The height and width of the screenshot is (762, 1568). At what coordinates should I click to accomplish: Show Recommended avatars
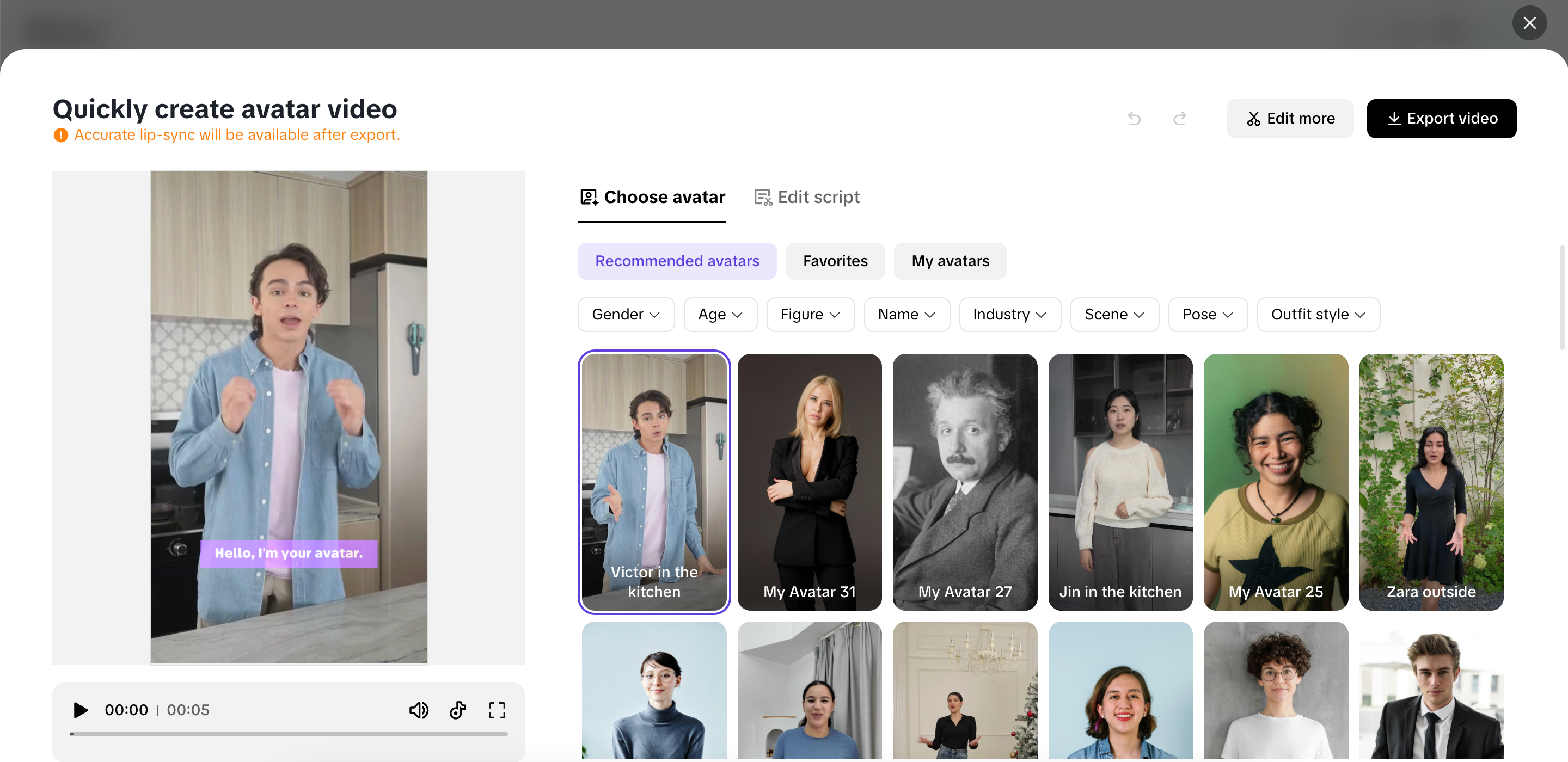pyautogui.click(x=677, y=261)
